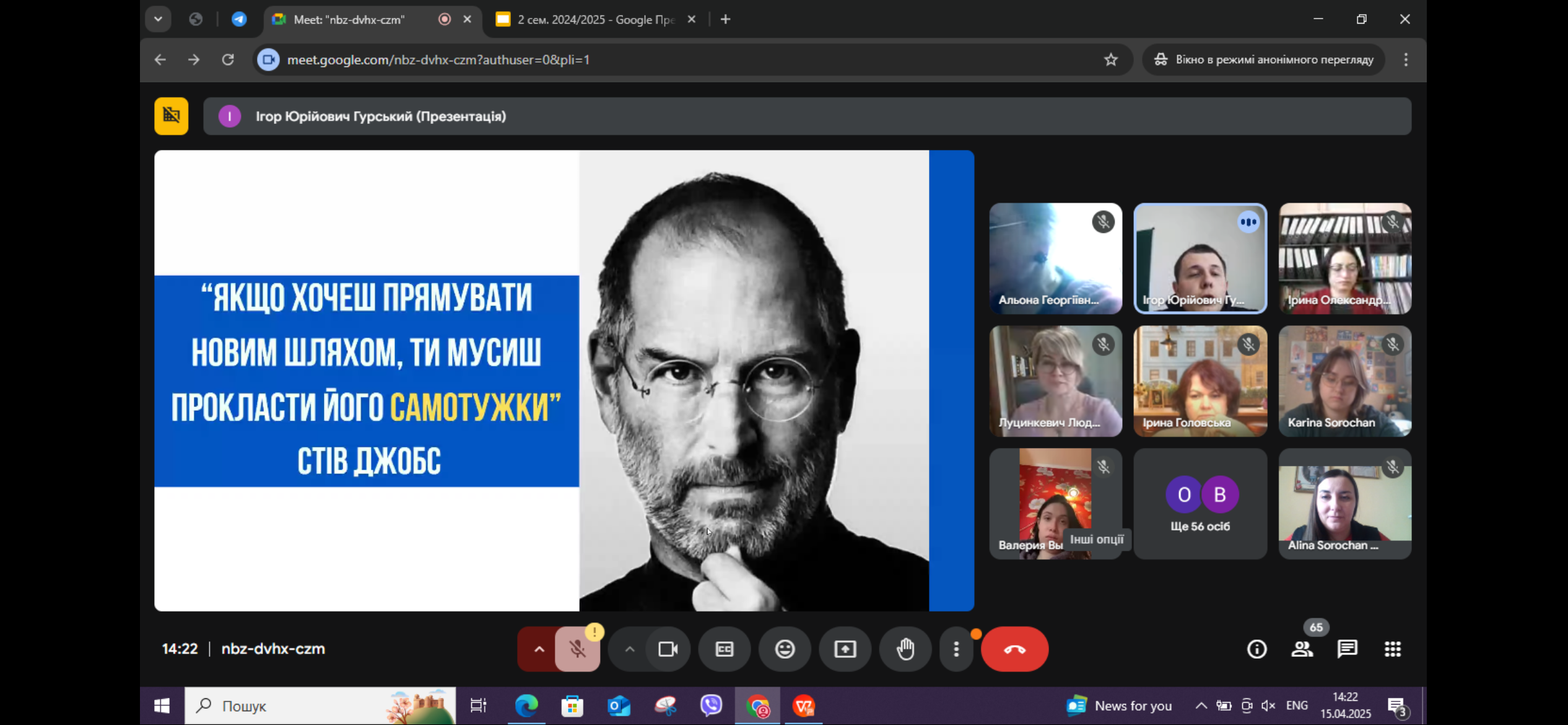Screen dimensions: 1568x725
Task: Click the raise hand icon
Action: click(x=905, y=649)
